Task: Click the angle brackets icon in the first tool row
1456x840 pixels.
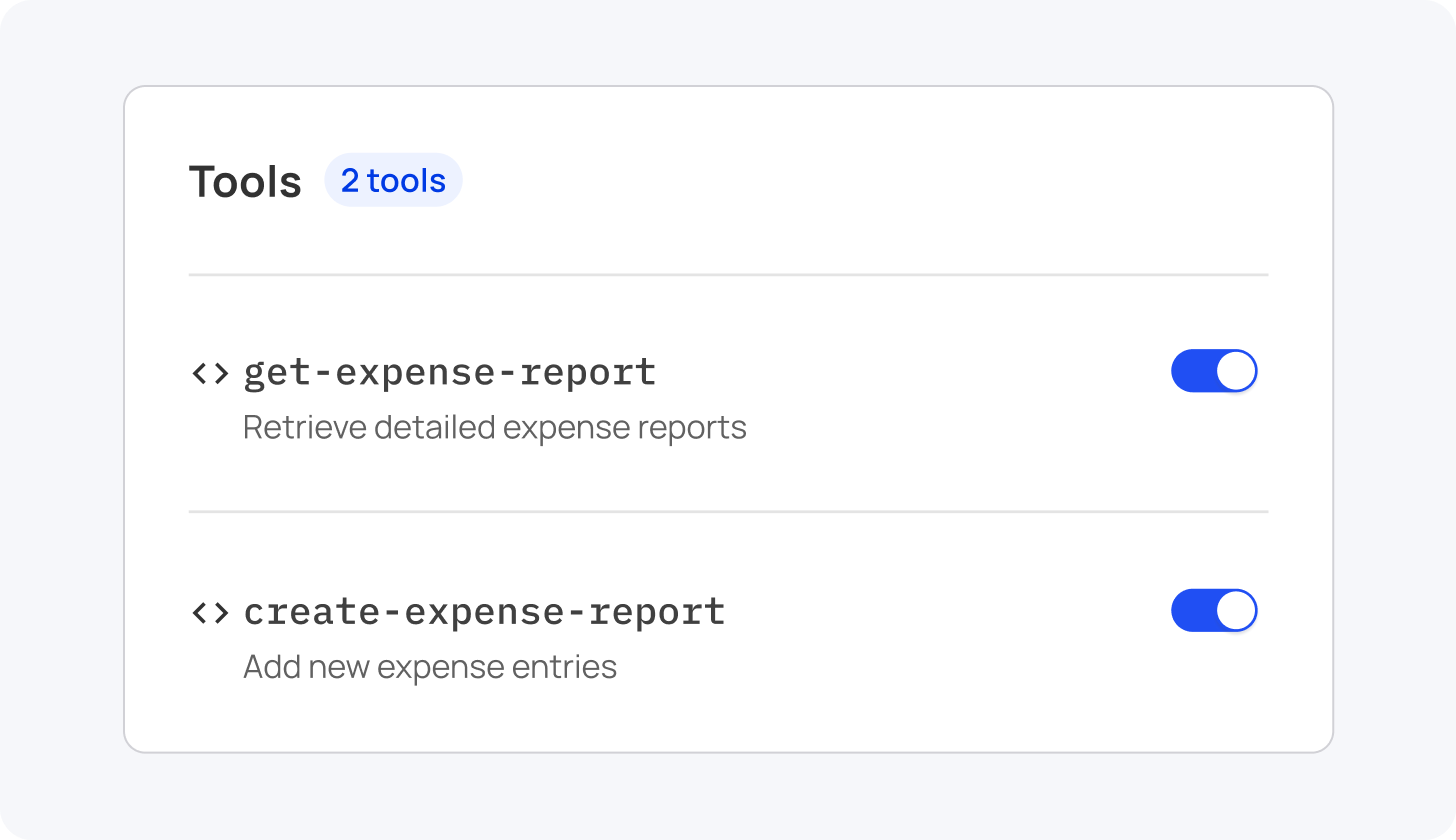Action: pyautogui.click(x=210, y=373)
